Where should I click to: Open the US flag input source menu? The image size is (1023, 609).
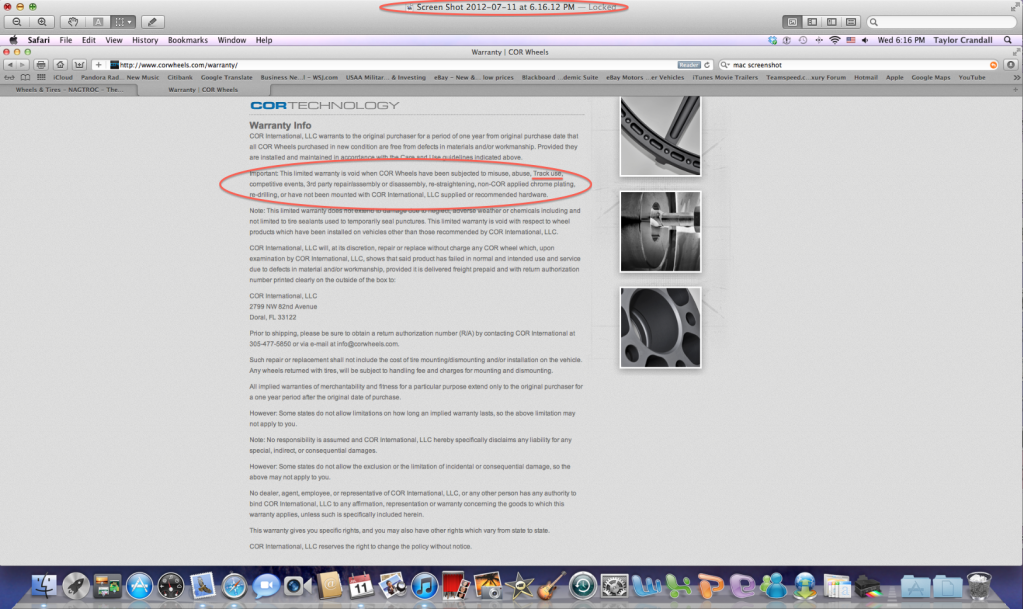(850, 40)
